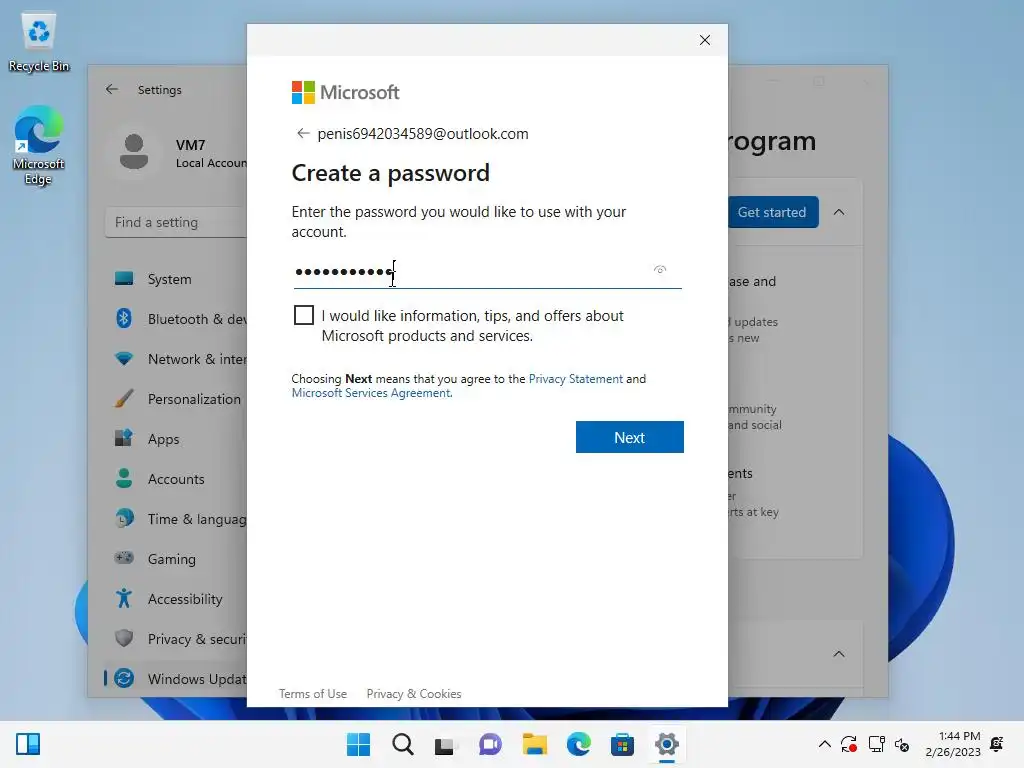Image resolution: width=1024 pixels, height=768 pixels.
Task: Click the Windows Update tray icon
Action: [849, 744]
